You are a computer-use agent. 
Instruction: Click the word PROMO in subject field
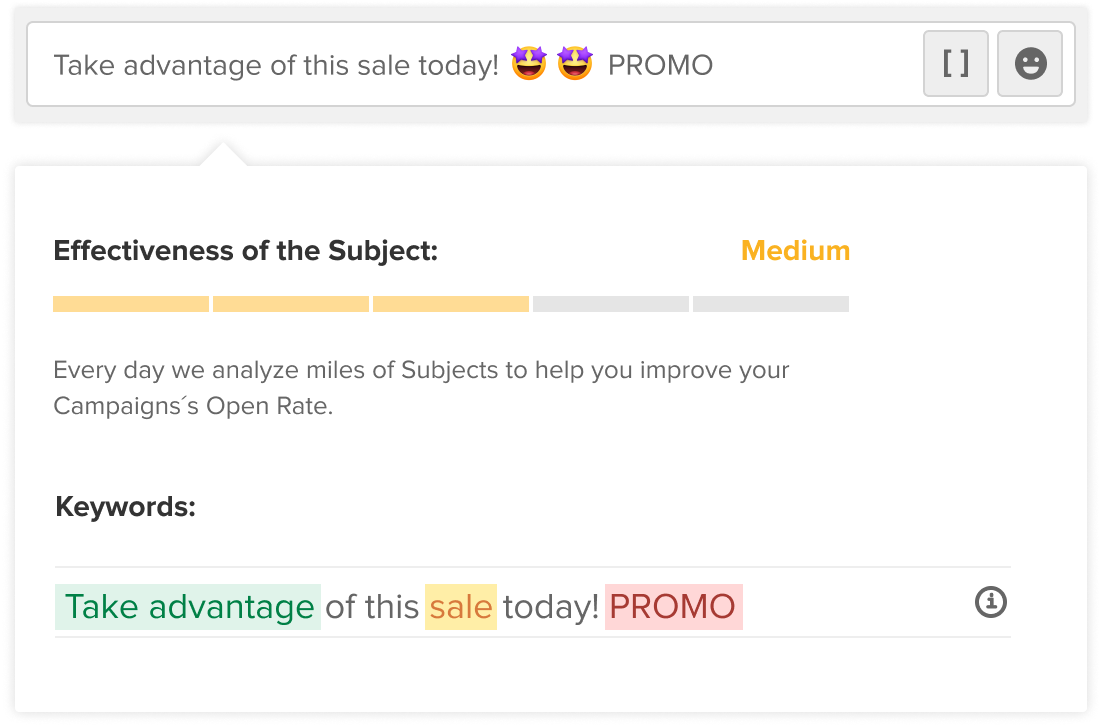(x=660, y=65)
